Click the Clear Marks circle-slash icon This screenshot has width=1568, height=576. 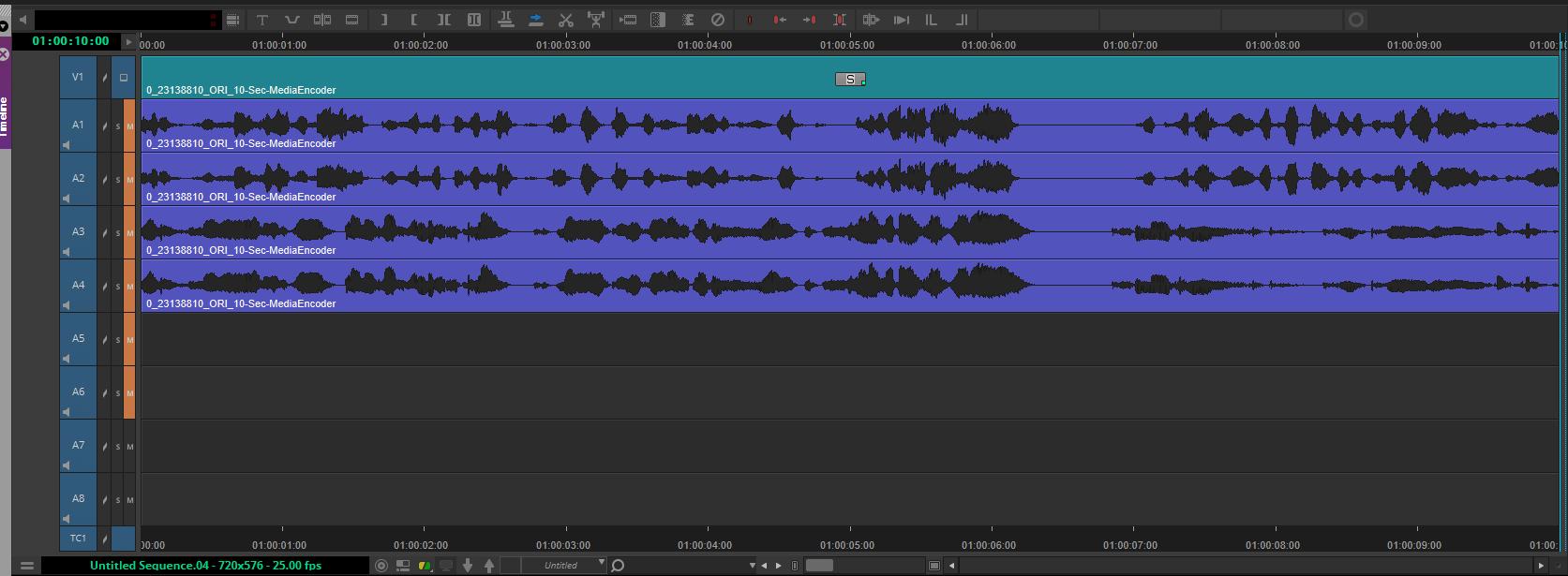pos(718,20)
